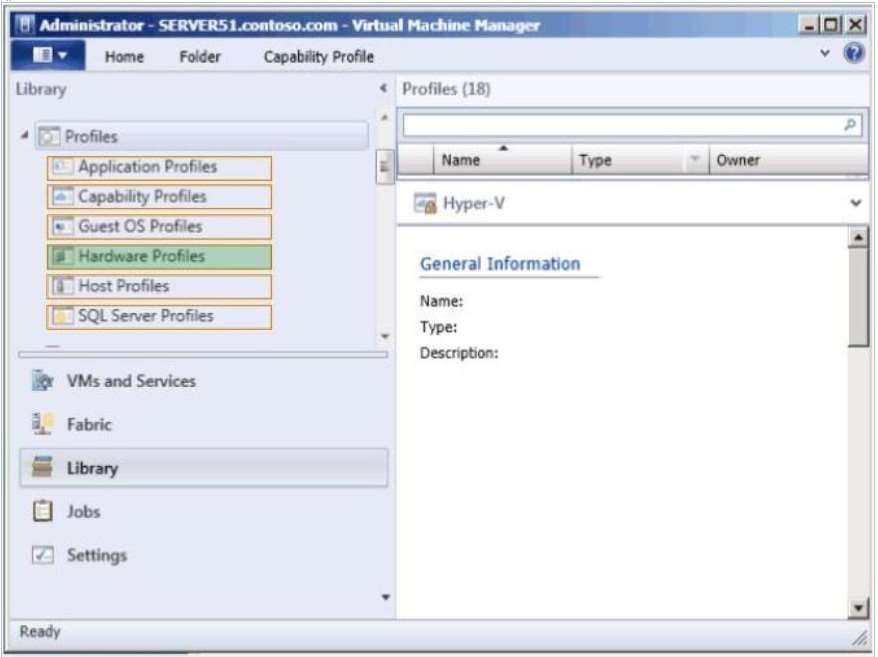Click the Application Profiles icon
The image size is (878, 657).
point(62,166)
